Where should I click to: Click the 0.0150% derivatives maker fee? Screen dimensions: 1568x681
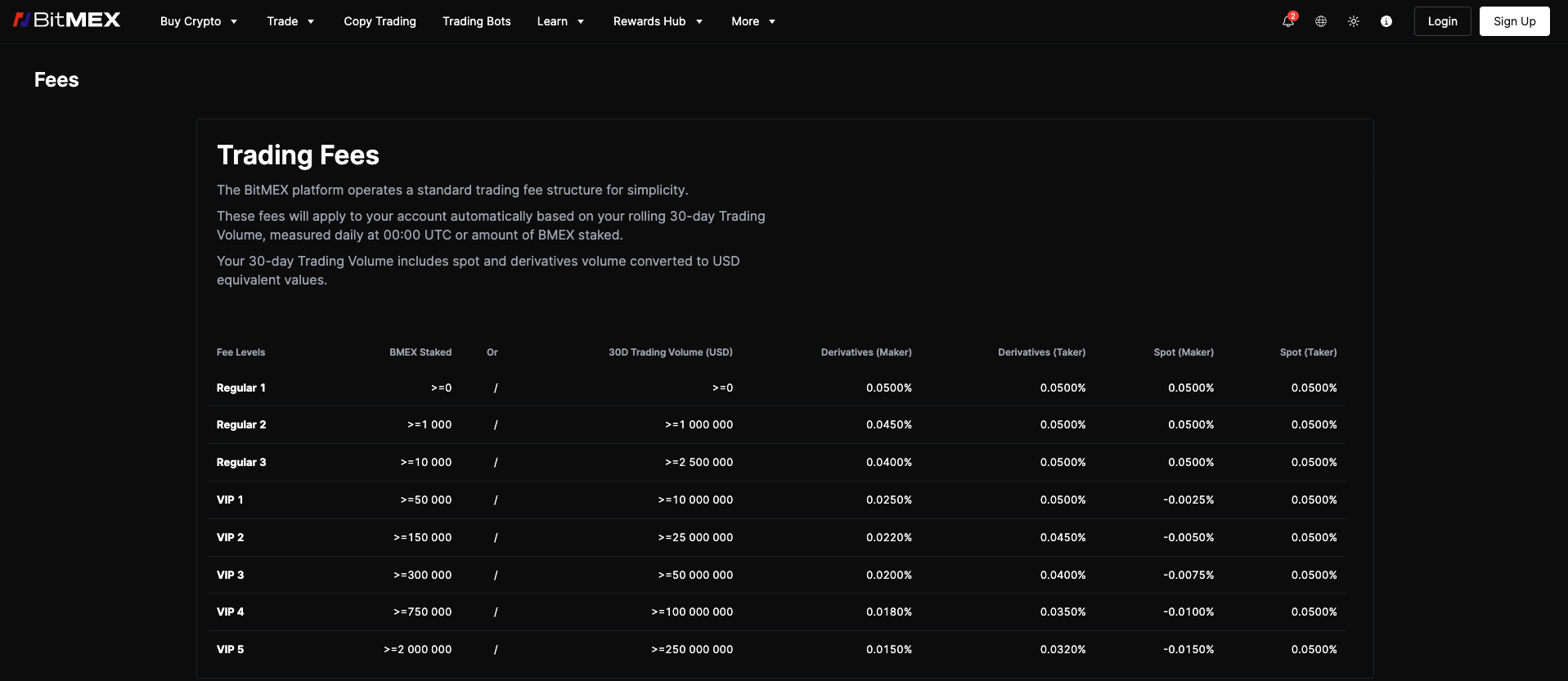(x=889, y=649)
